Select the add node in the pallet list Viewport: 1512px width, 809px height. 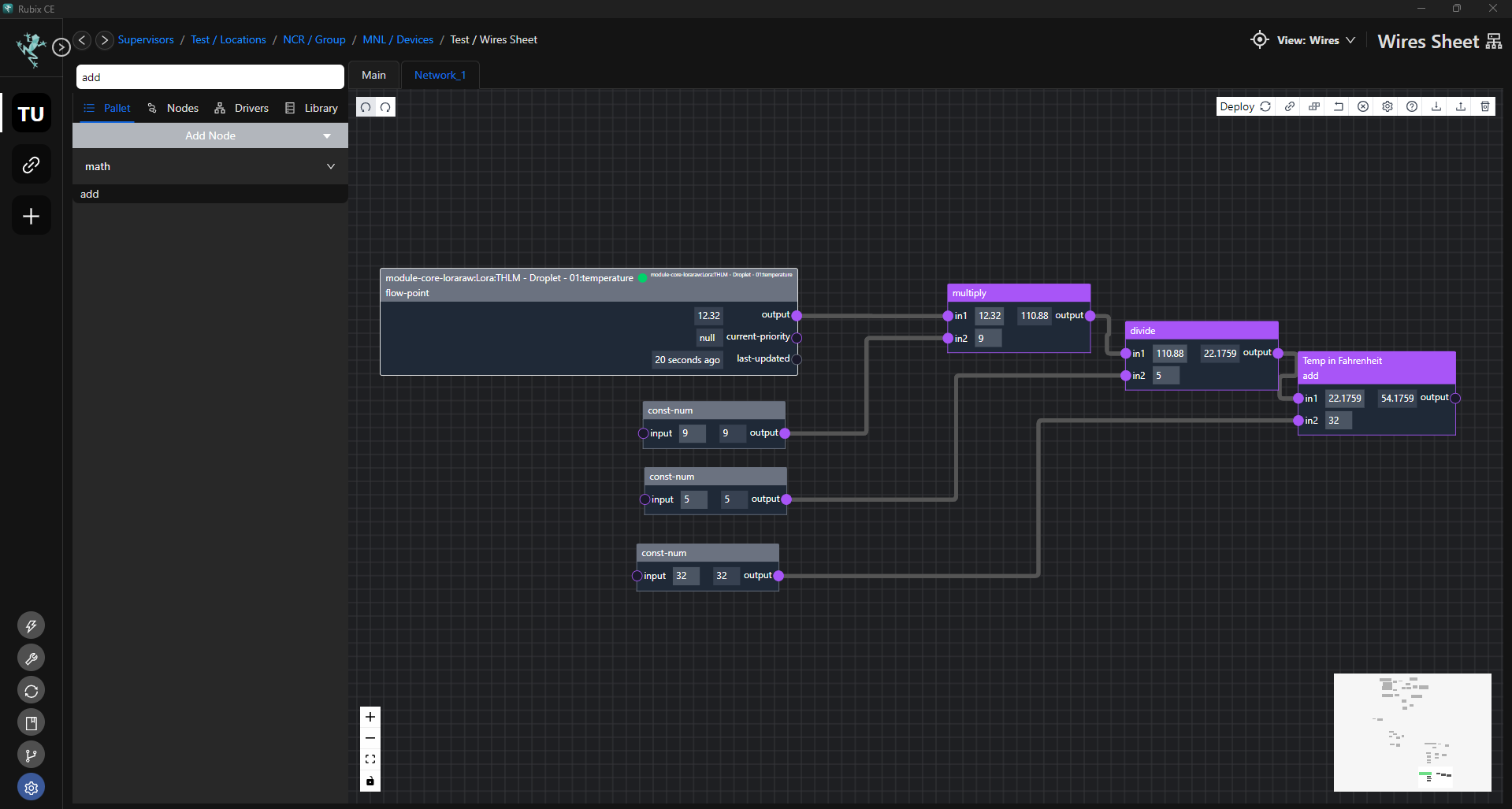tap(210, 194)
